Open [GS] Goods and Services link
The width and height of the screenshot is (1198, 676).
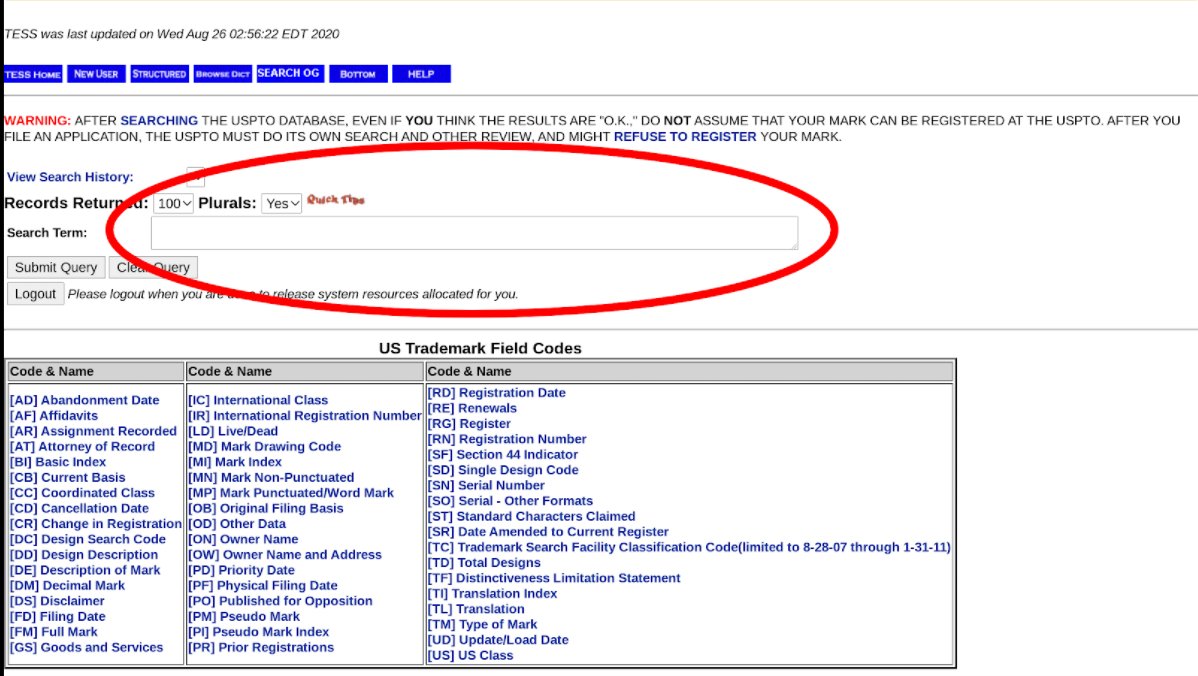[x=86, y=648]
